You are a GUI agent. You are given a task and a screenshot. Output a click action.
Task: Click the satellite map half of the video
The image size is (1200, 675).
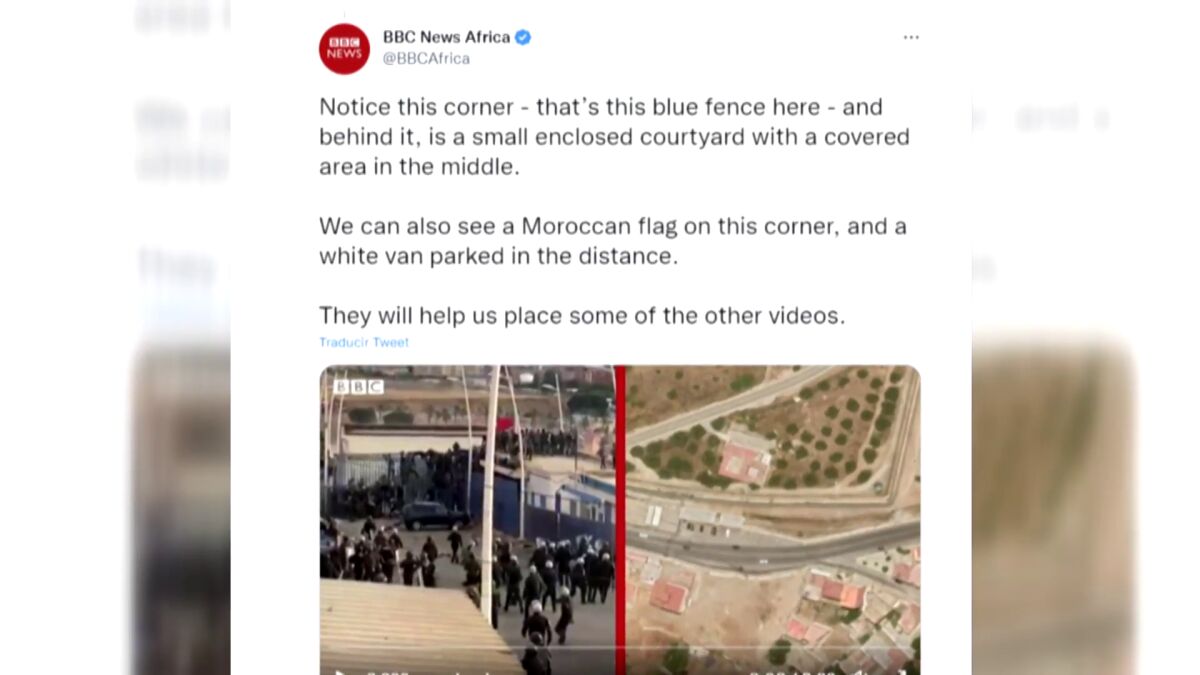(773, 520)
